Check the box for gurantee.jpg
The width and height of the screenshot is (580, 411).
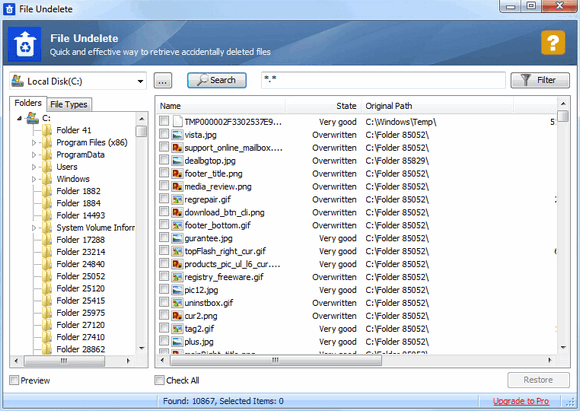click(164, 237)
